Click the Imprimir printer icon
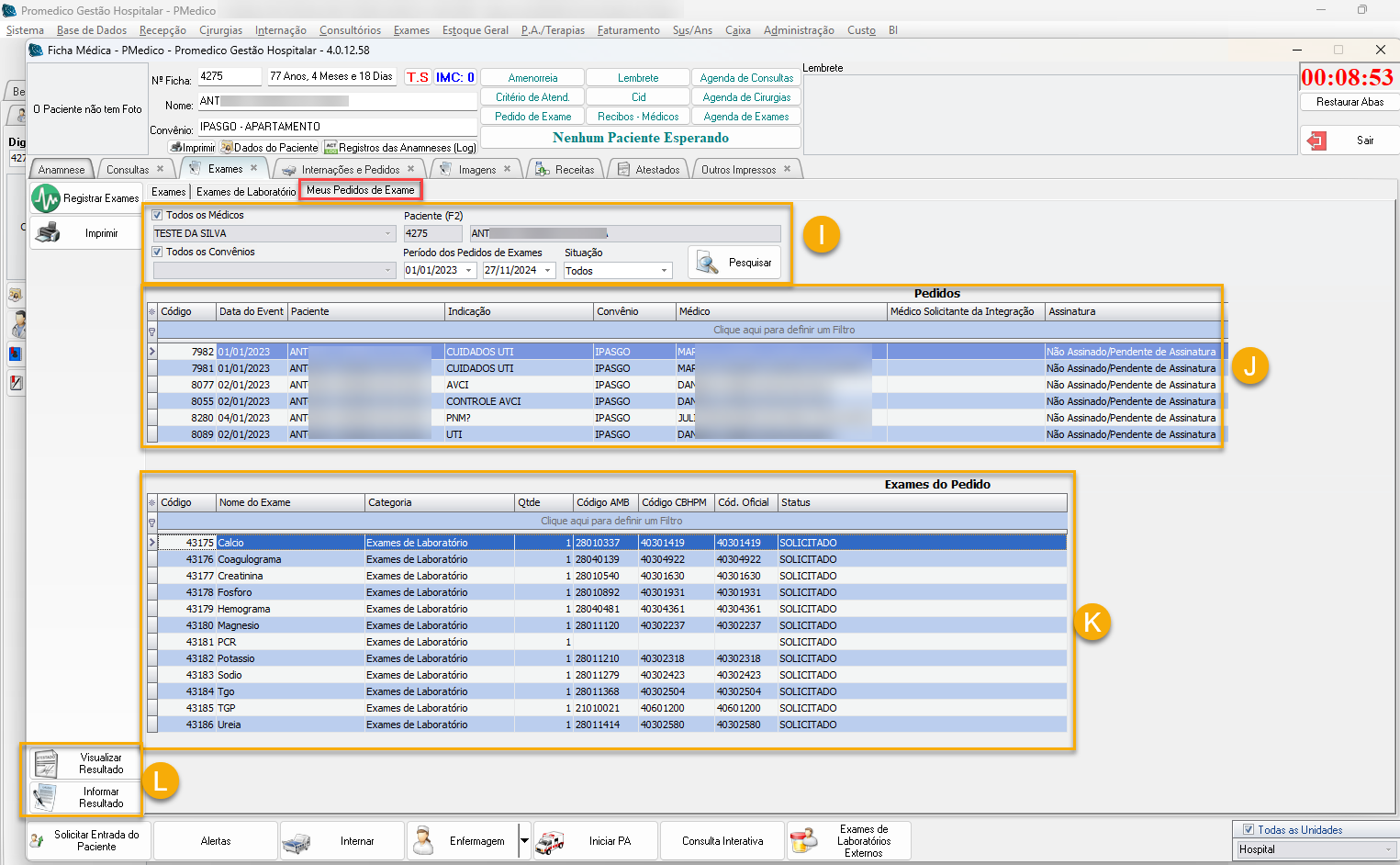Image resolution: width=1400 pixels, height=865 pixels. [48, 233]
